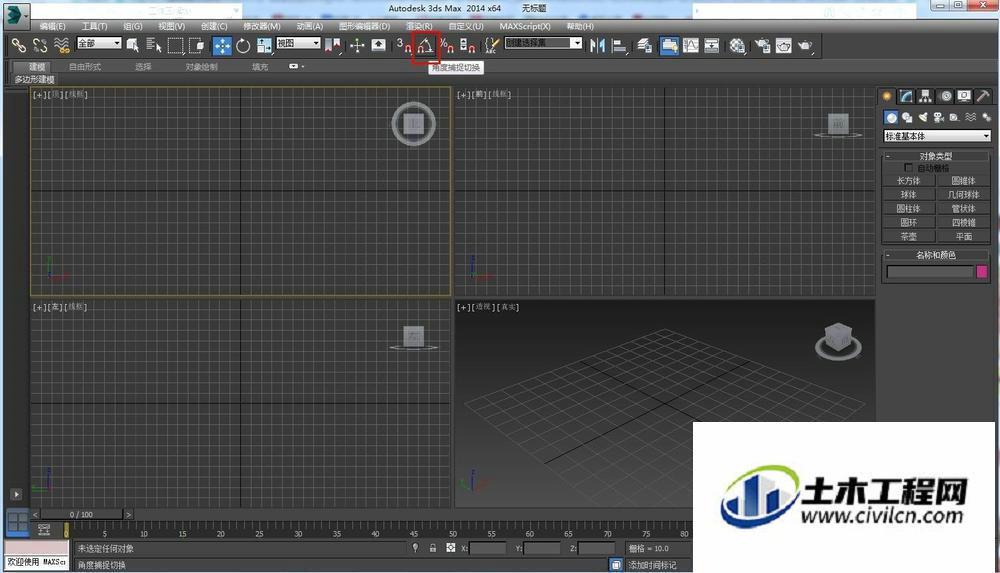The height and width of the screenshot is (573, 1000).
Task: Select the Rotate tool icon
Action: point(243,45)
